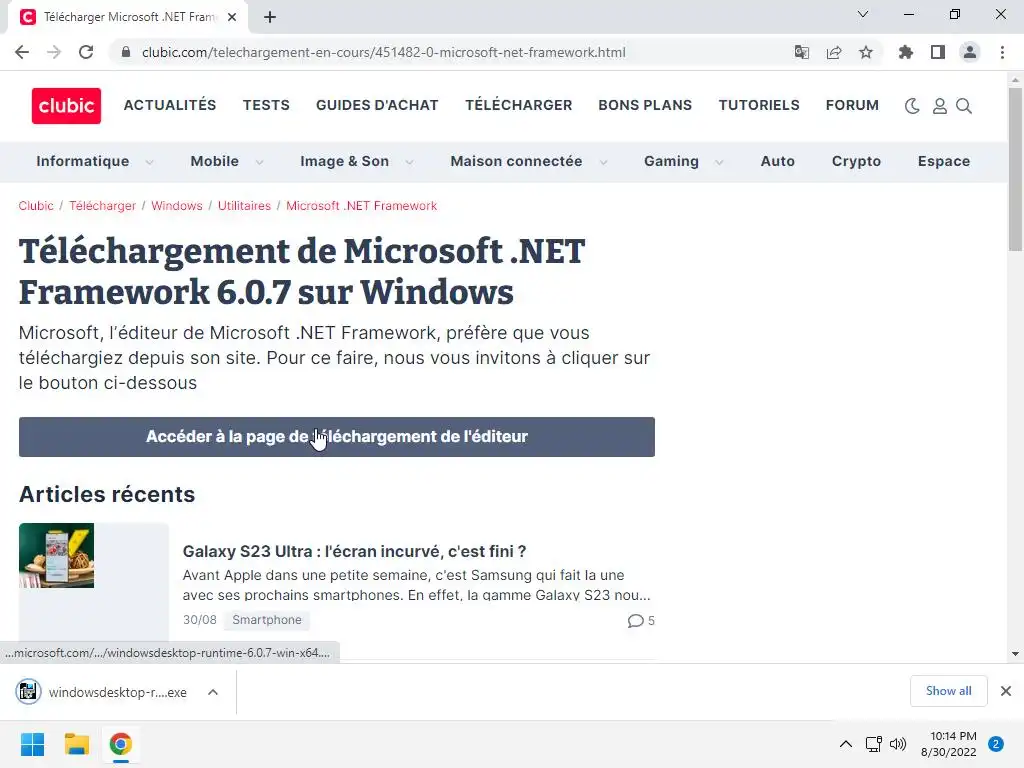Open the Auto category
Viewport: 1024px width, 768px height.
pos(777,161)
